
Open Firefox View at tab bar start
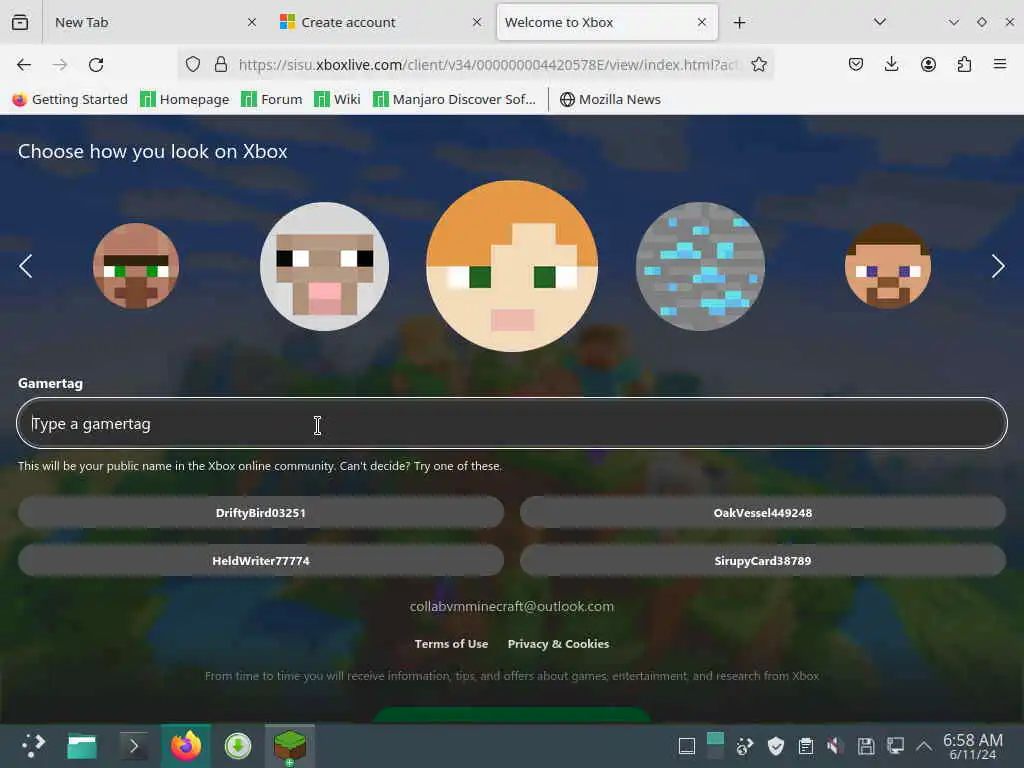[20, 22]
